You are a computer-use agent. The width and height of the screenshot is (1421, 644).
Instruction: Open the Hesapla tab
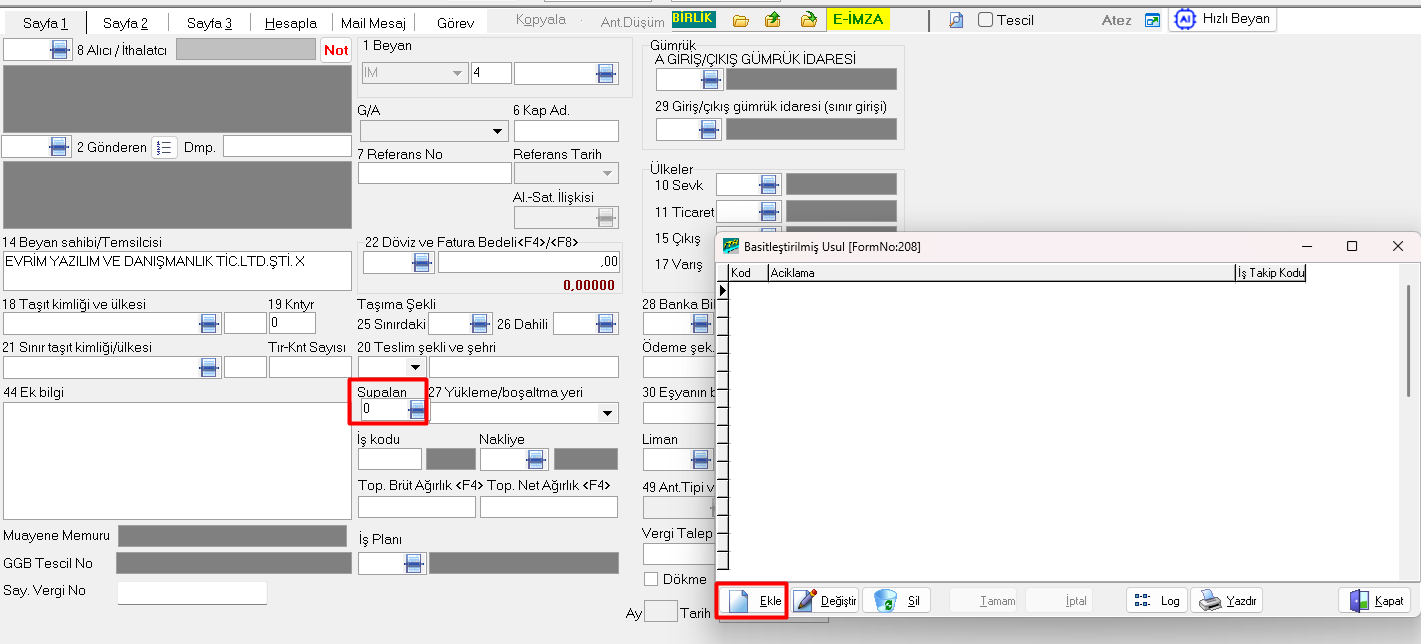pyautogui.click(x=290, y=23)
